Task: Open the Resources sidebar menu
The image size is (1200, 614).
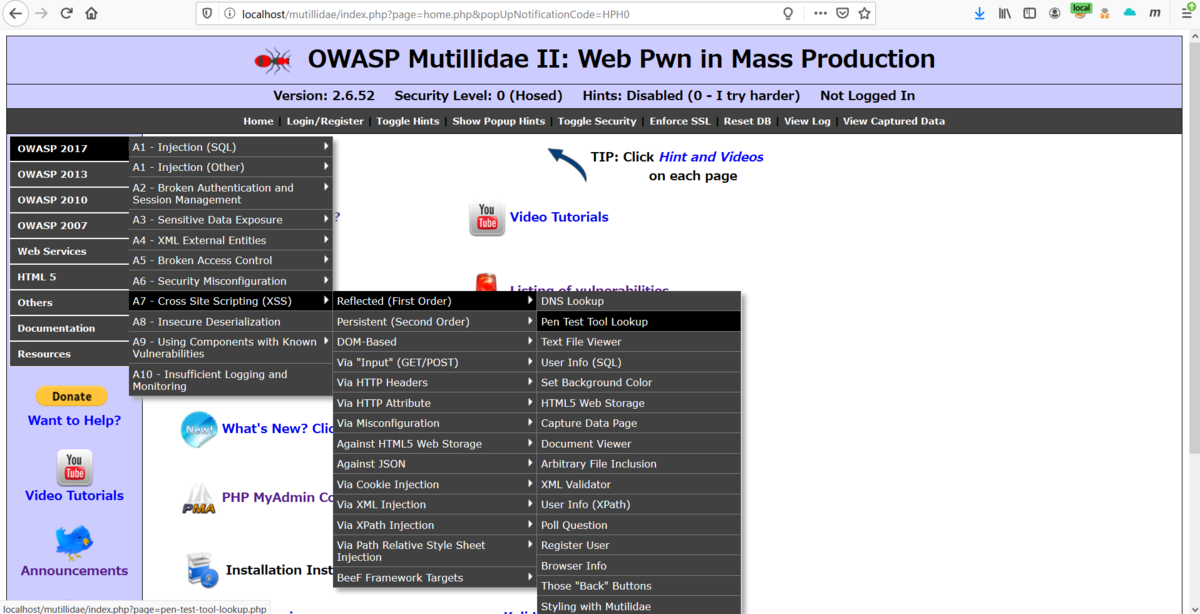Action: click(69, 354)
